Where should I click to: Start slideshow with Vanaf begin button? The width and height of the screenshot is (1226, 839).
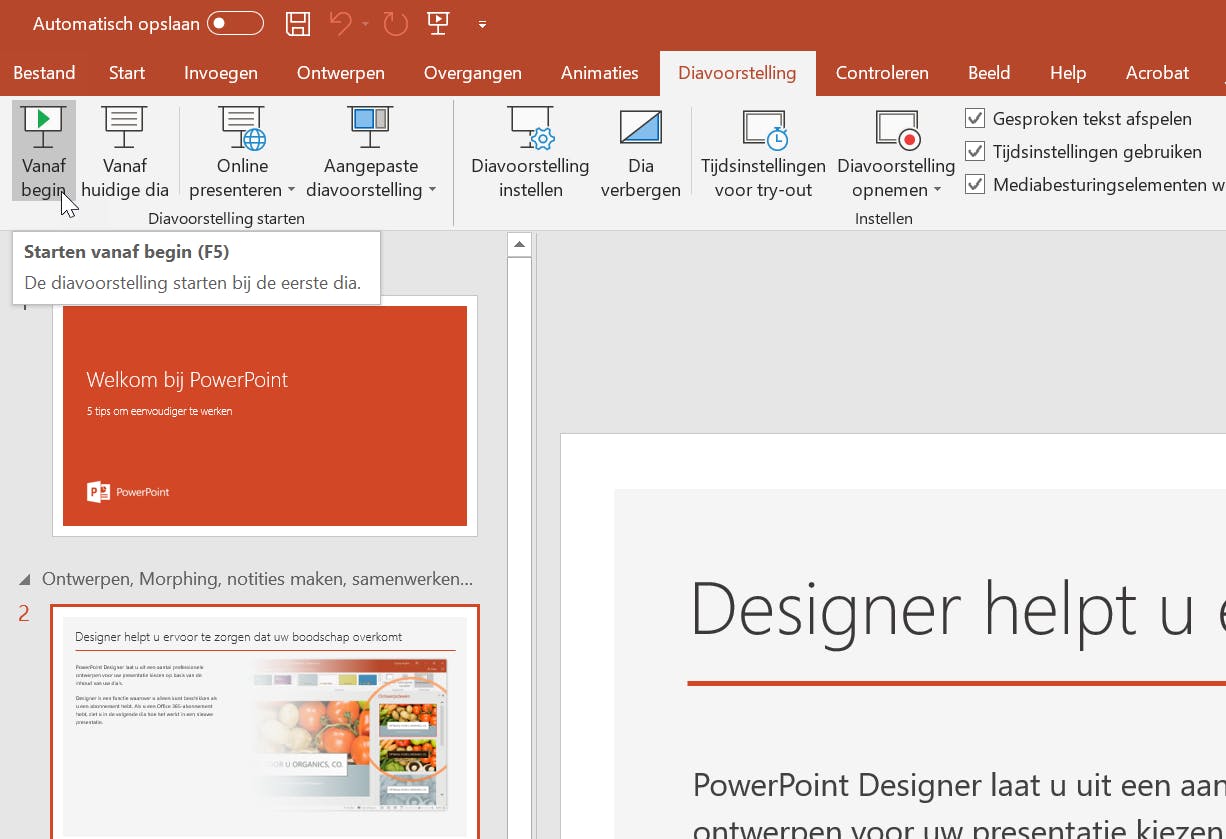pyautogui.click(x=44, y=151)
